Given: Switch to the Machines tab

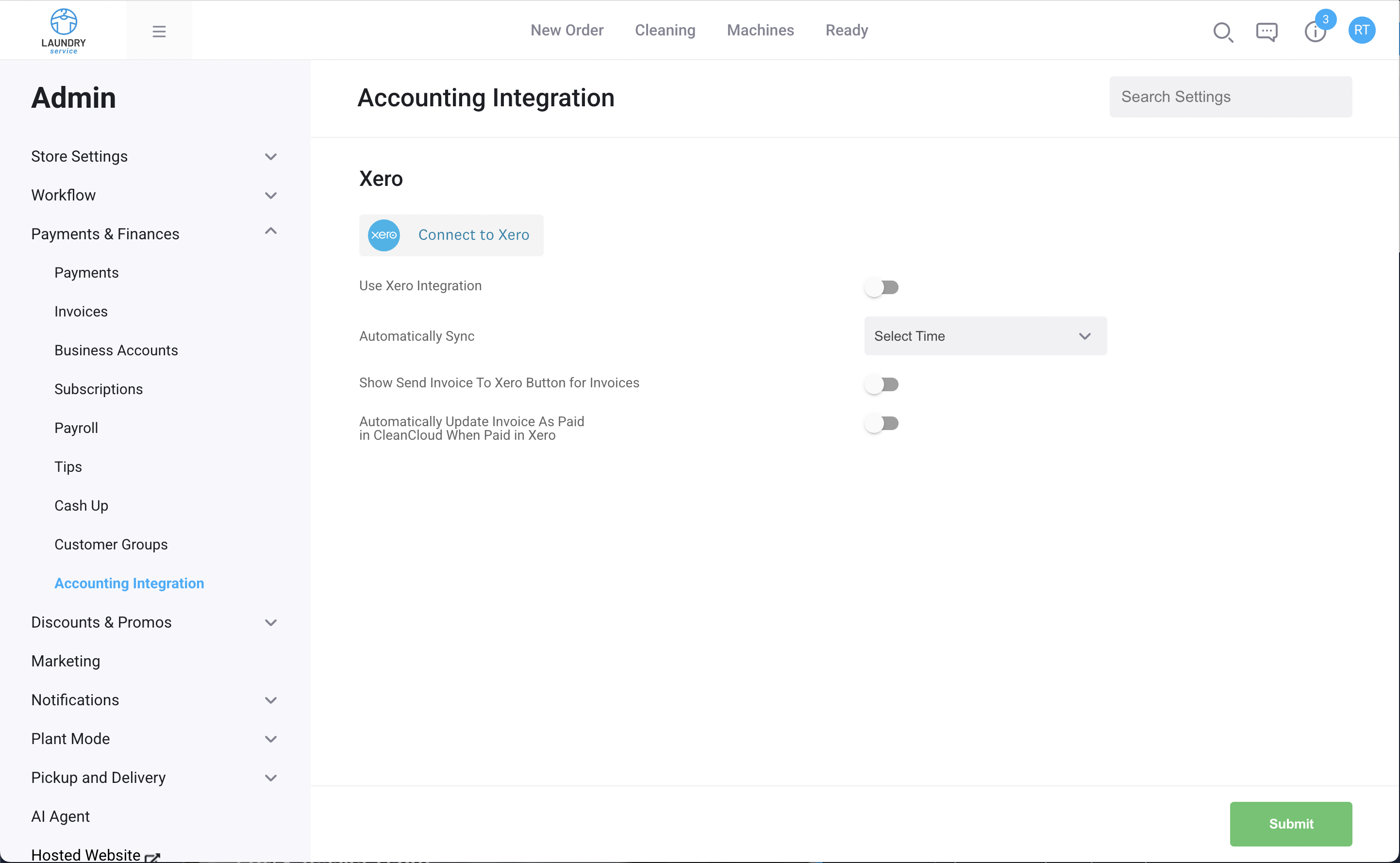Looking at the screenshot, I should coord(760,30).
